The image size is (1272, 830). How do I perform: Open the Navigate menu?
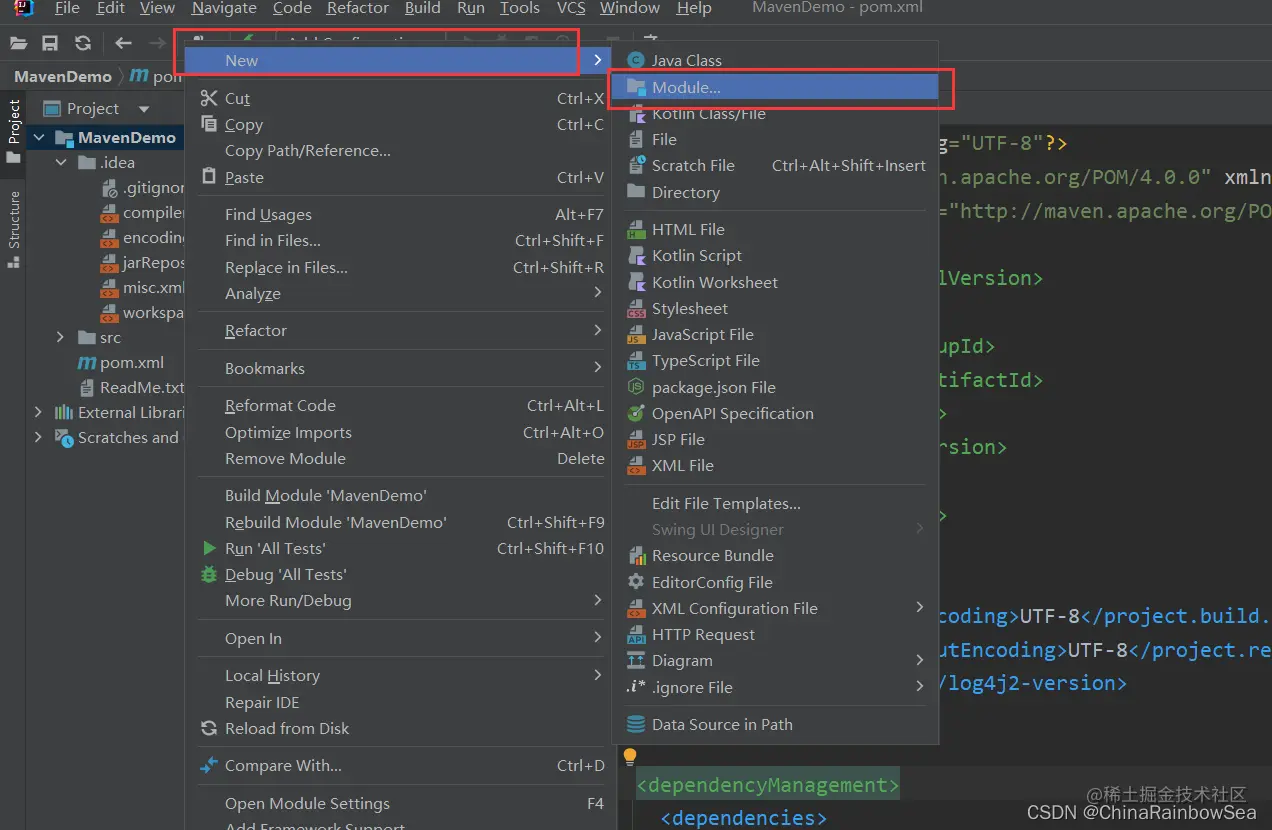[224, 8]
